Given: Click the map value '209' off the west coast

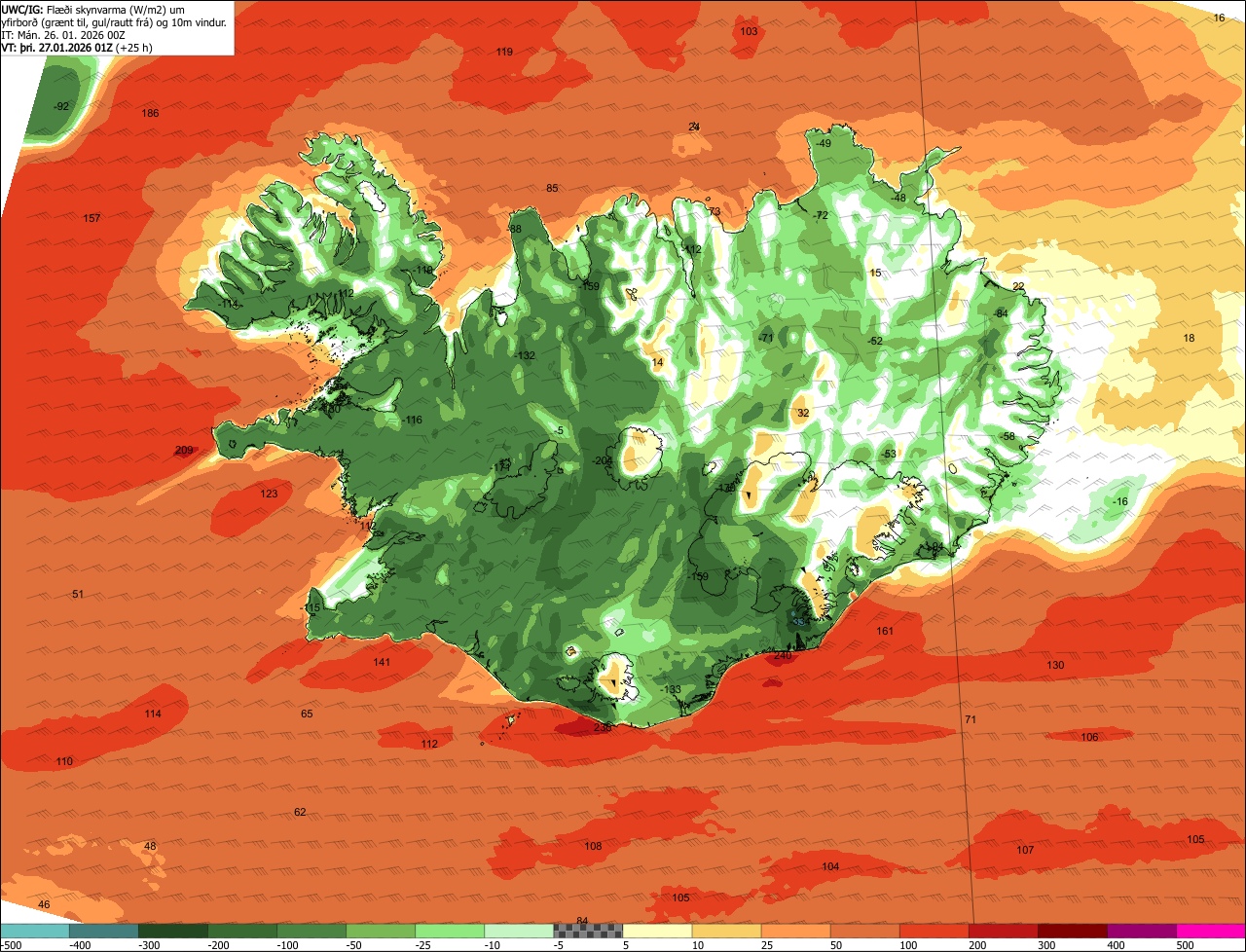Looking at the screenshot, I should click(184, 451).
